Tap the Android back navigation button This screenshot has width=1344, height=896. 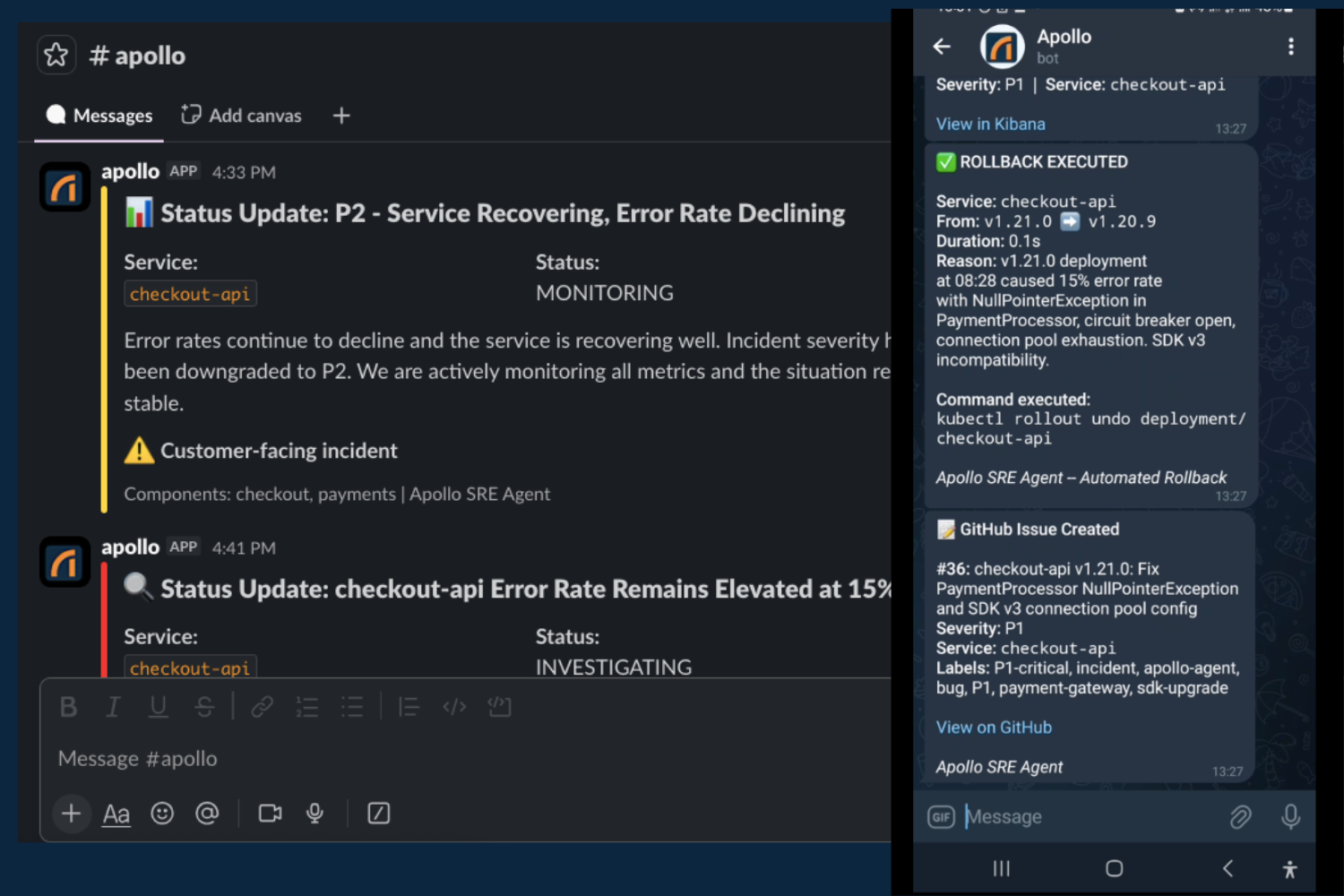1228,868
